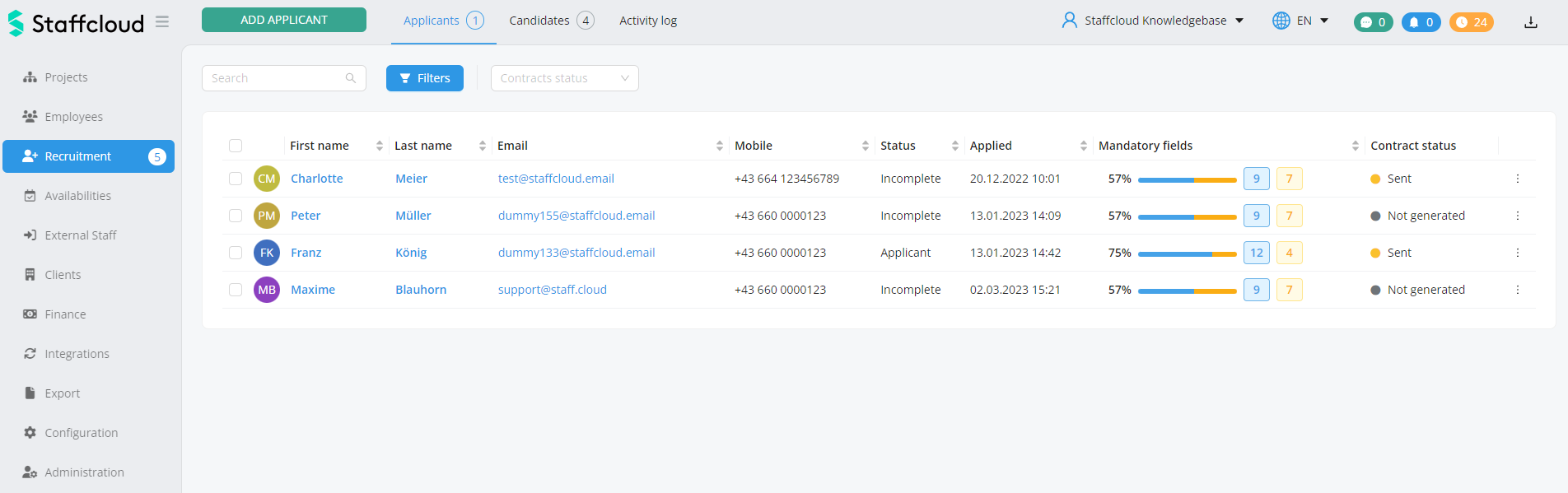Open row actions menu for Charlotte Meier
1568x493 pixels.
tap(1517, 179)
